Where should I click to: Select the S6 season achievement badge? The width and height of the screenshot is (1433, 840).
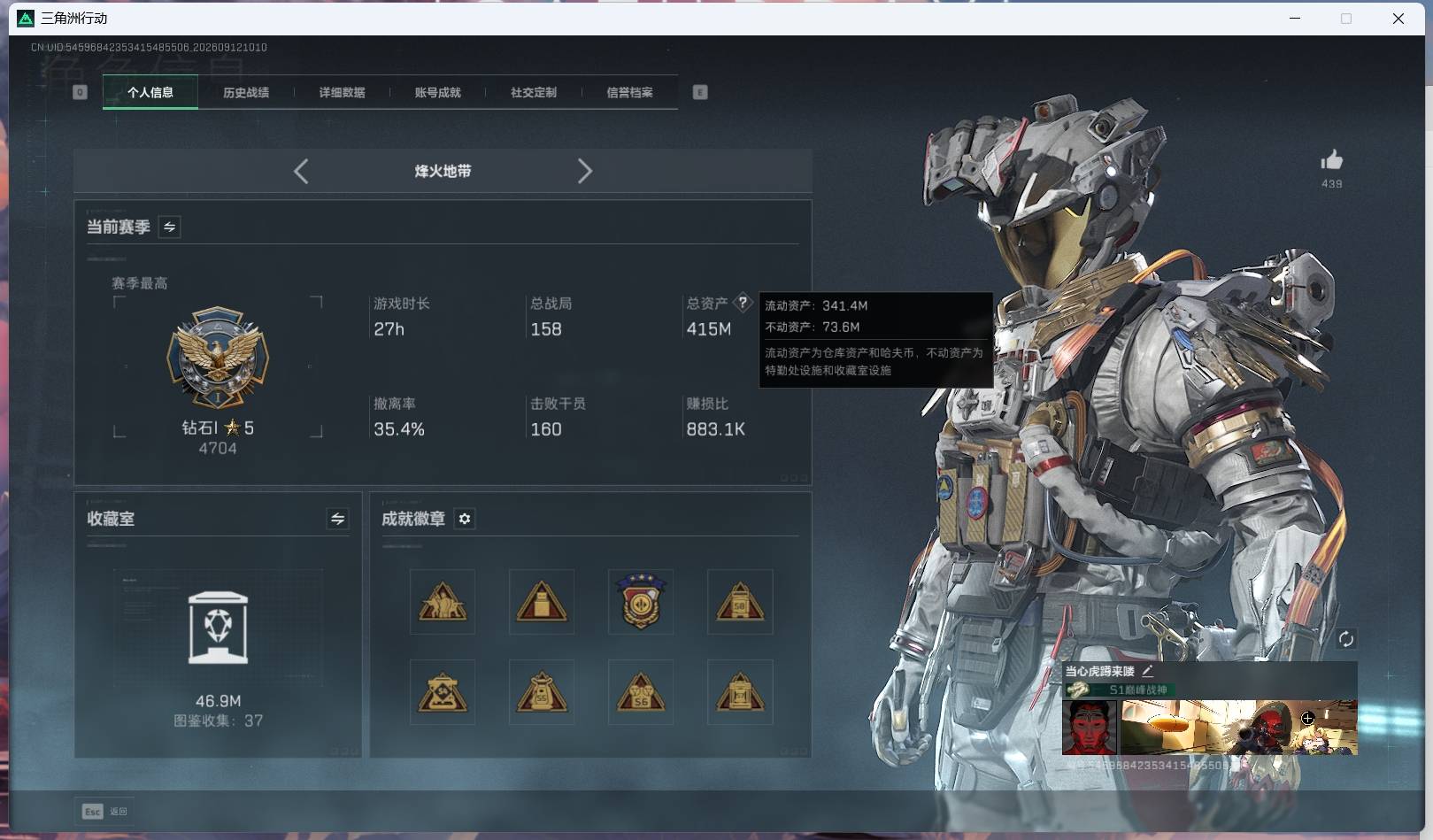(641, 692)
